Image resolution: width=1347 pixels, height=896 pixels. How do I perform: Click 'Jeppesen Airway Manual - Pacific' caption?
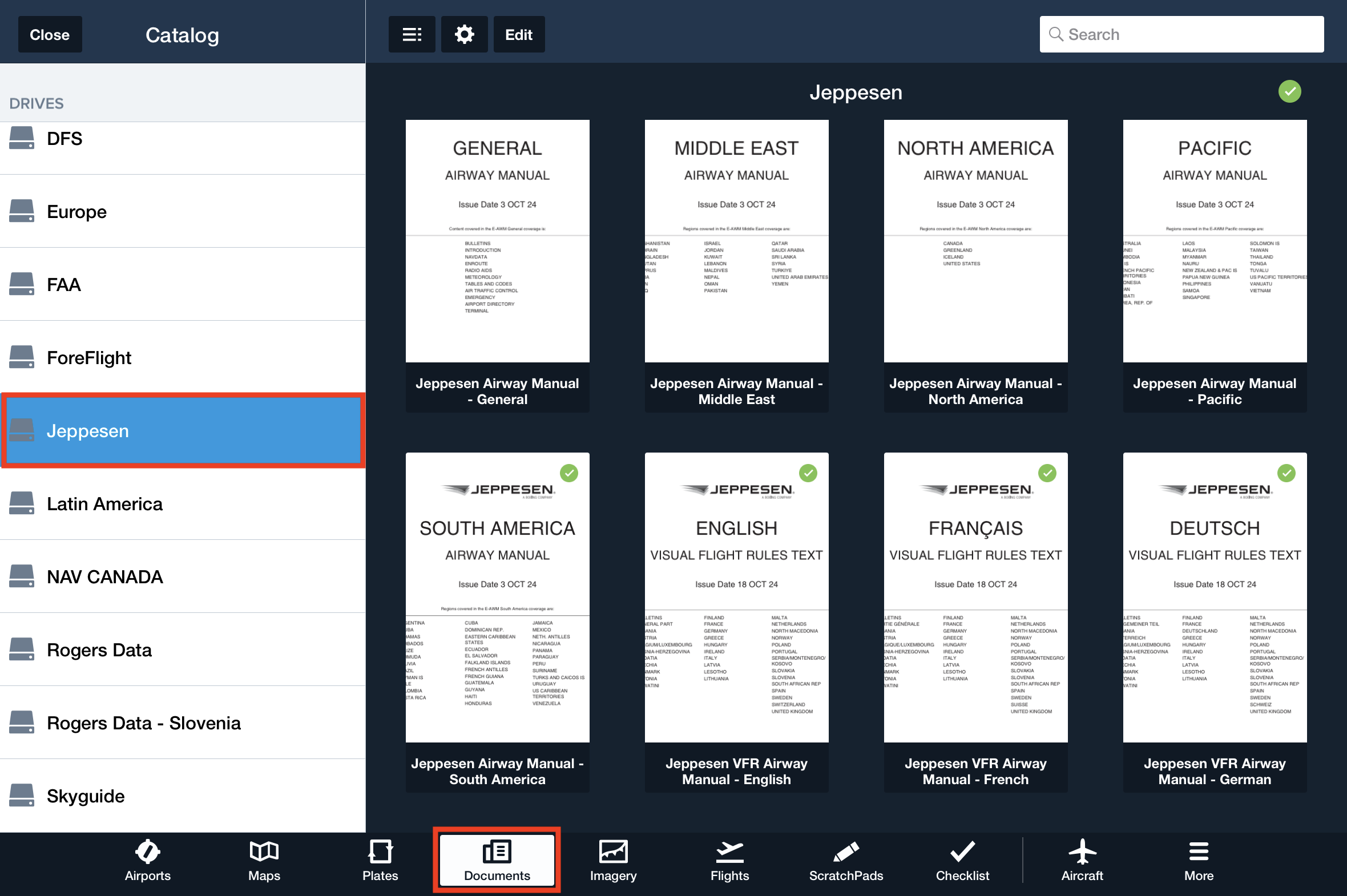pyautogui.click(x=1215, y=392)
